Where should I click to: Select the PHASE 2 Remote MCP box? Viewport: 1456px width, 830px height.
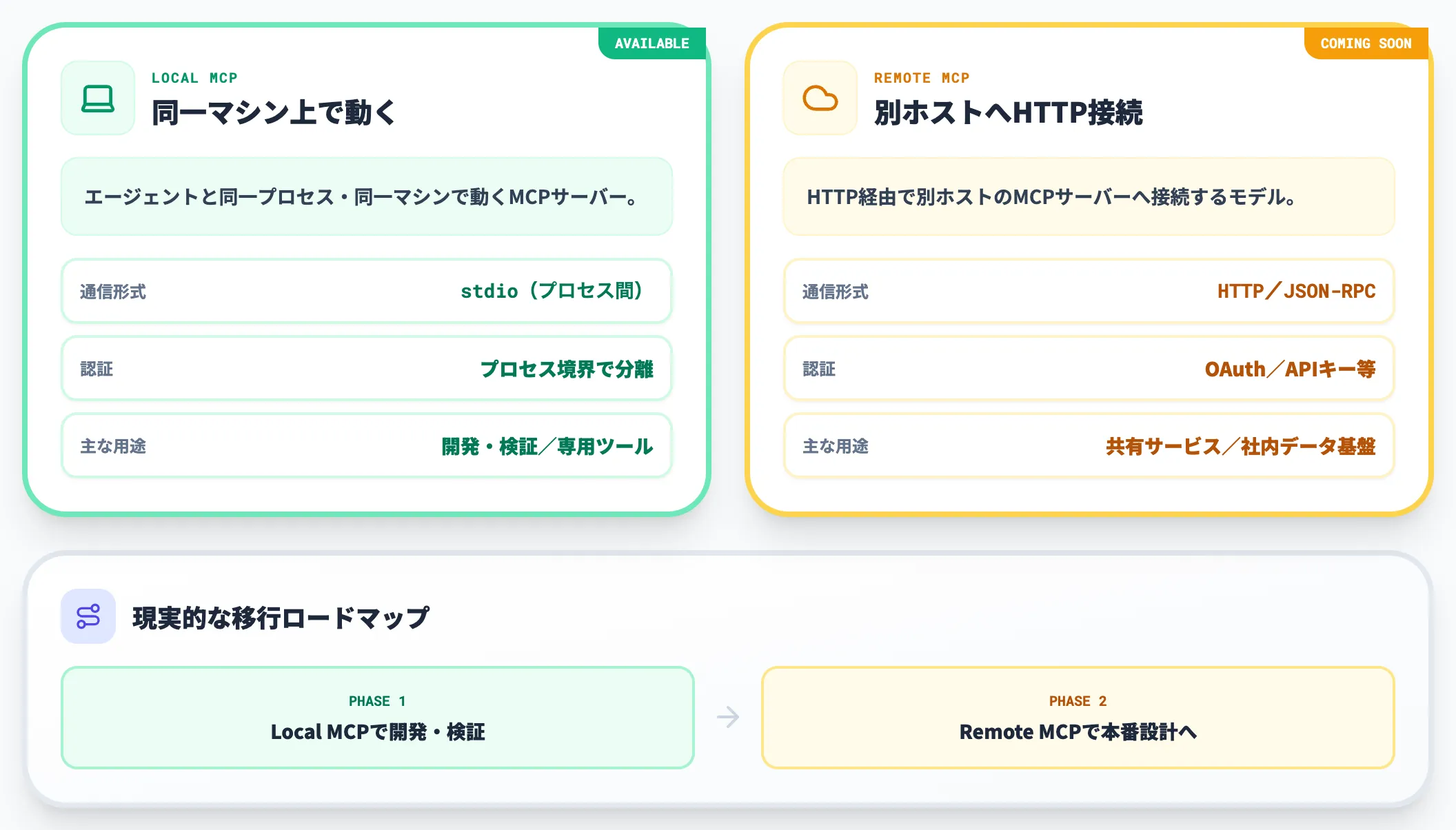point(1078,717)
